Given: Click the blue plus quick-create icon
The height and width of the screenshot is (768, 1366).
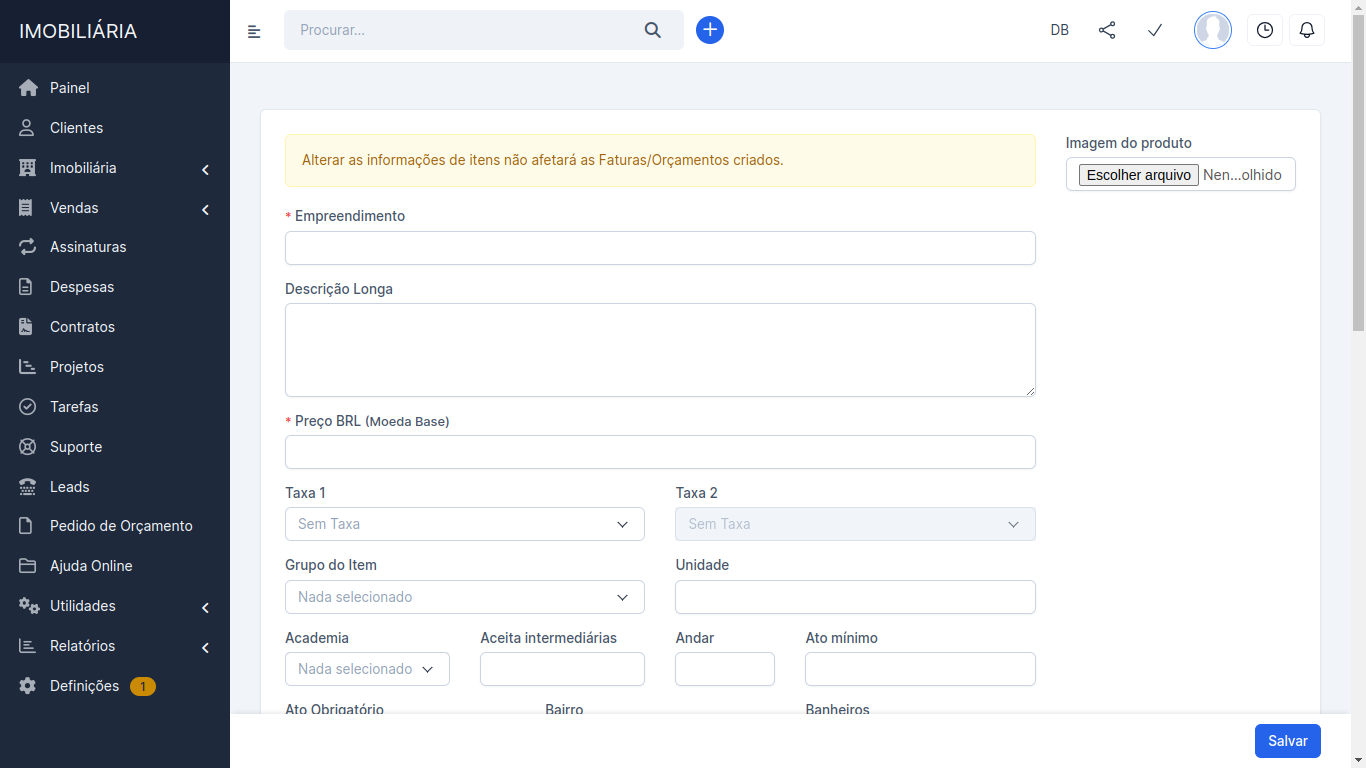Looking at the screenshot, I should tap(710, 30).
